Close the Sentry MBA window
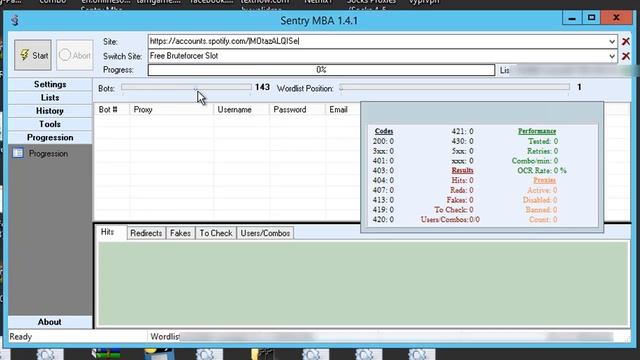The width and height of the screenshot is (640, 360). point(616,18)
